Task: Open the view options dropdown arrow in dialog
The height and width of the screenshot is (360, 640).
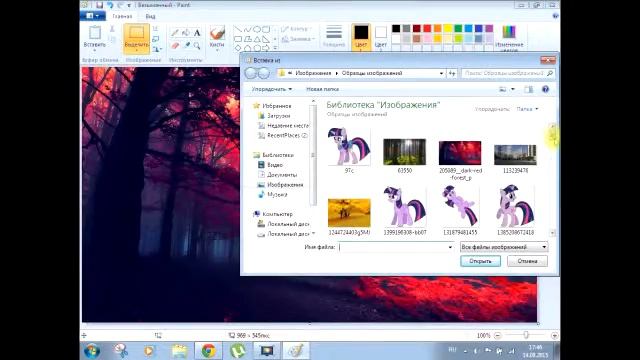Action: pyautogui.click(x=513, y=89)
